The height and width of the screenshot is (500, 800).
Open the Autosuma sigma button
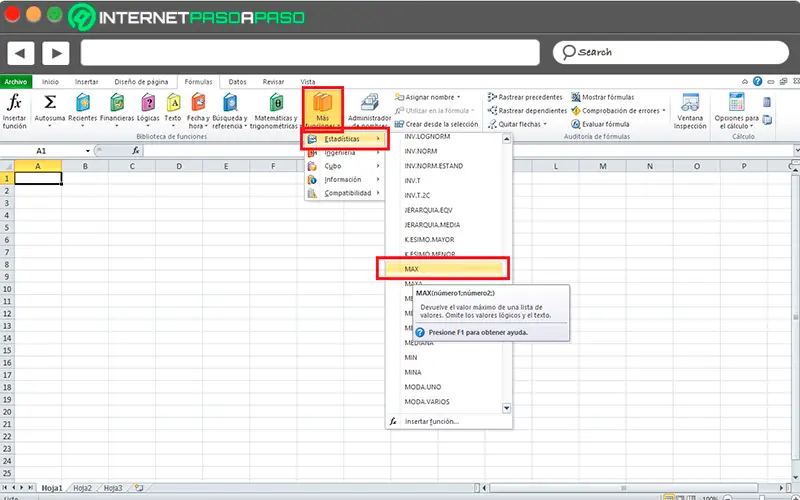point(49,103)
